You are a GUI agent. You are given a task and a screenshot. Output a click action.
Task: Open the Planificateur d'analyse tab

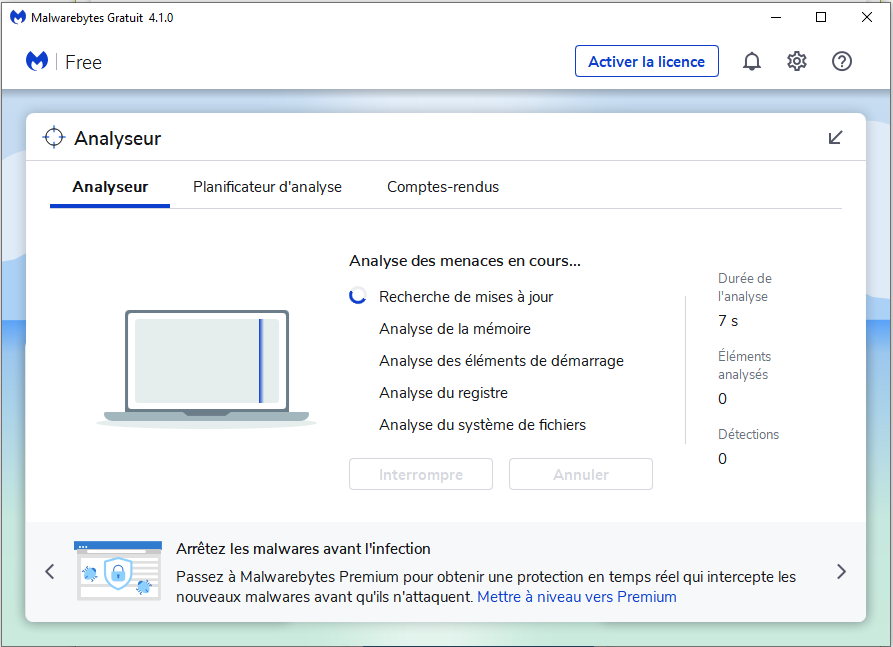[x=267, y=187]
